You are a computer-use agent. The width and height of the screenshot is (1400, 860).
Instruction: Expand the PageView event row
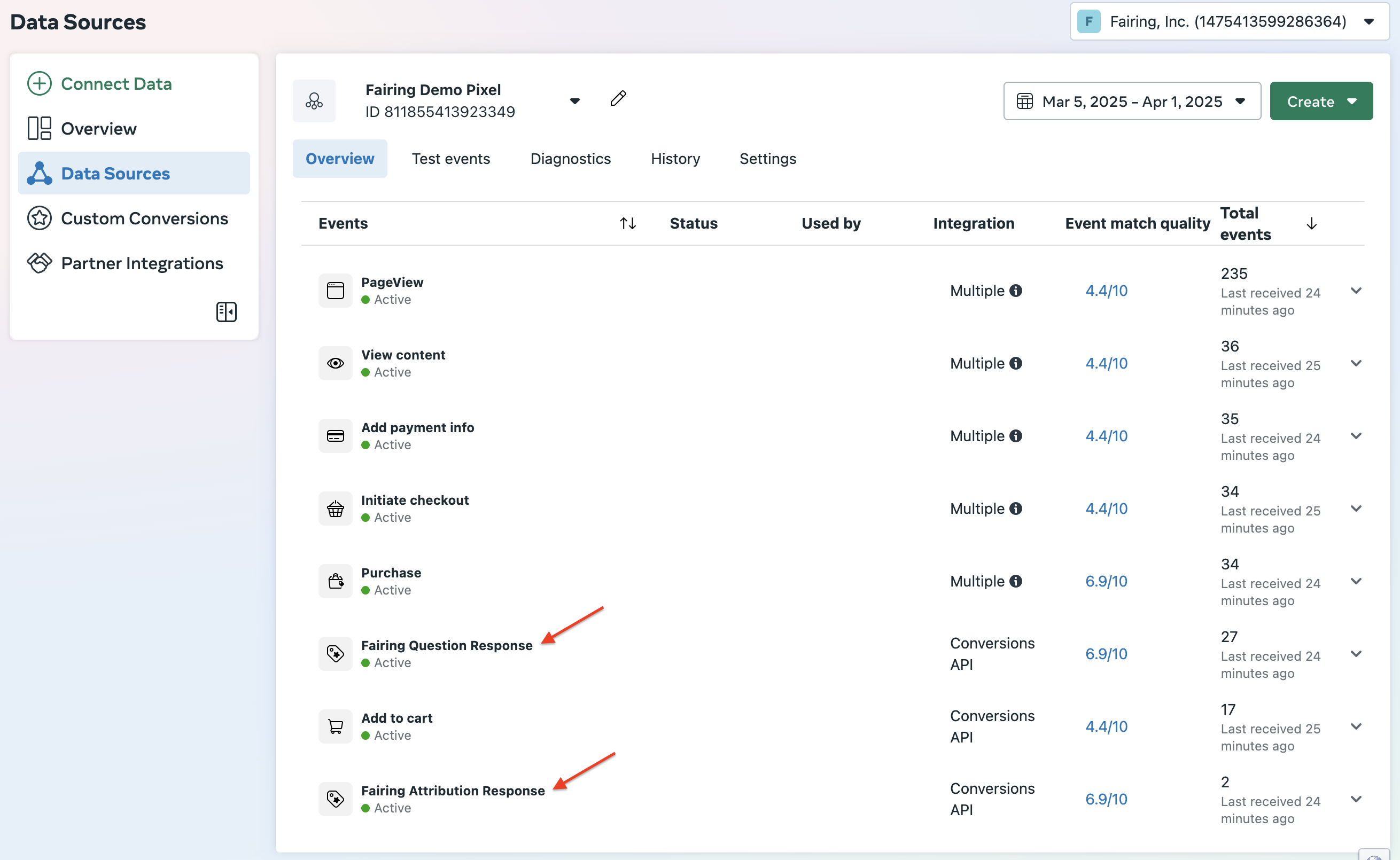point(1356,291)
